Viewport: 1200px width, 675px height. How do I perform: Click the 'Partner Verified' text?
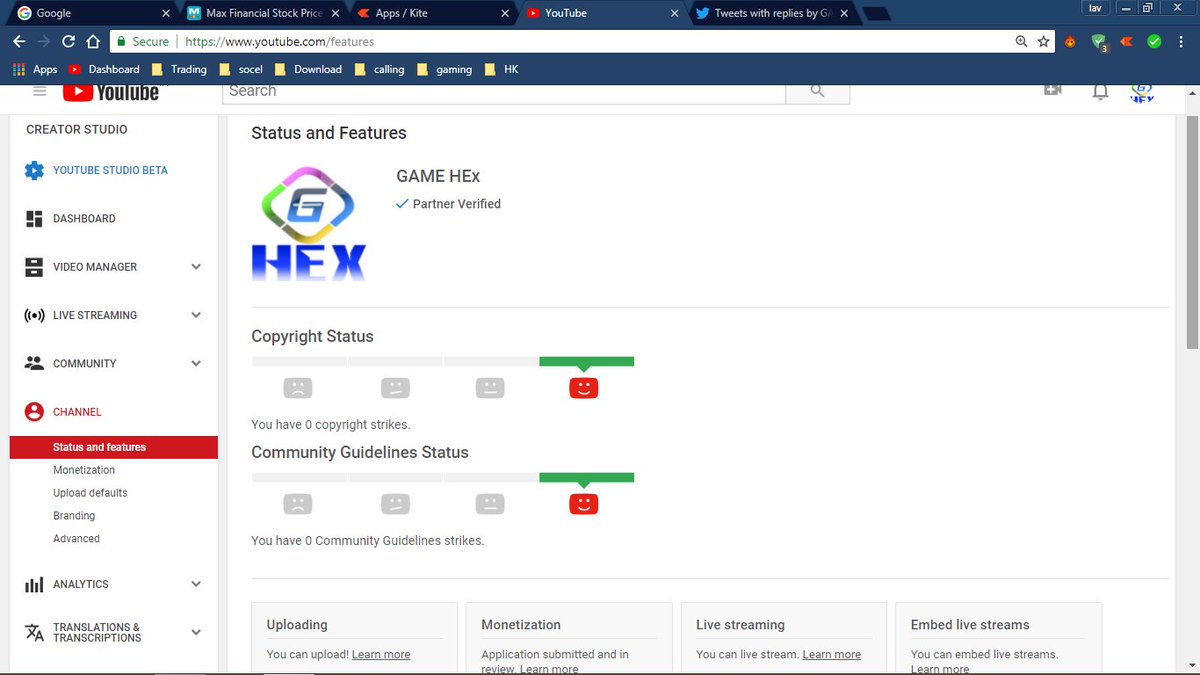(456, 204)
